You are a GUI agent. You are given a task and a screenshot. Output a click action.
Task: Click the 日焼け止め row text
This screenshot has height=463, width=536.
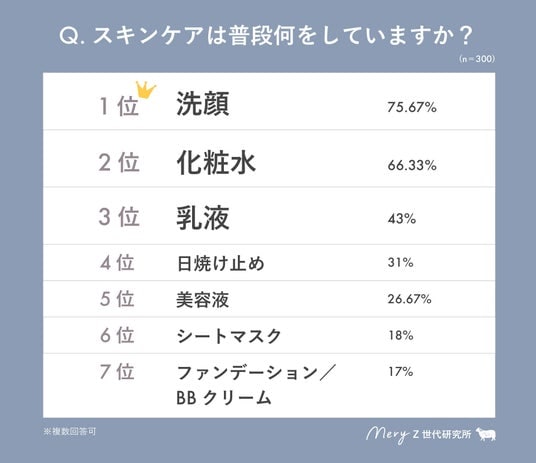(221, 264)
